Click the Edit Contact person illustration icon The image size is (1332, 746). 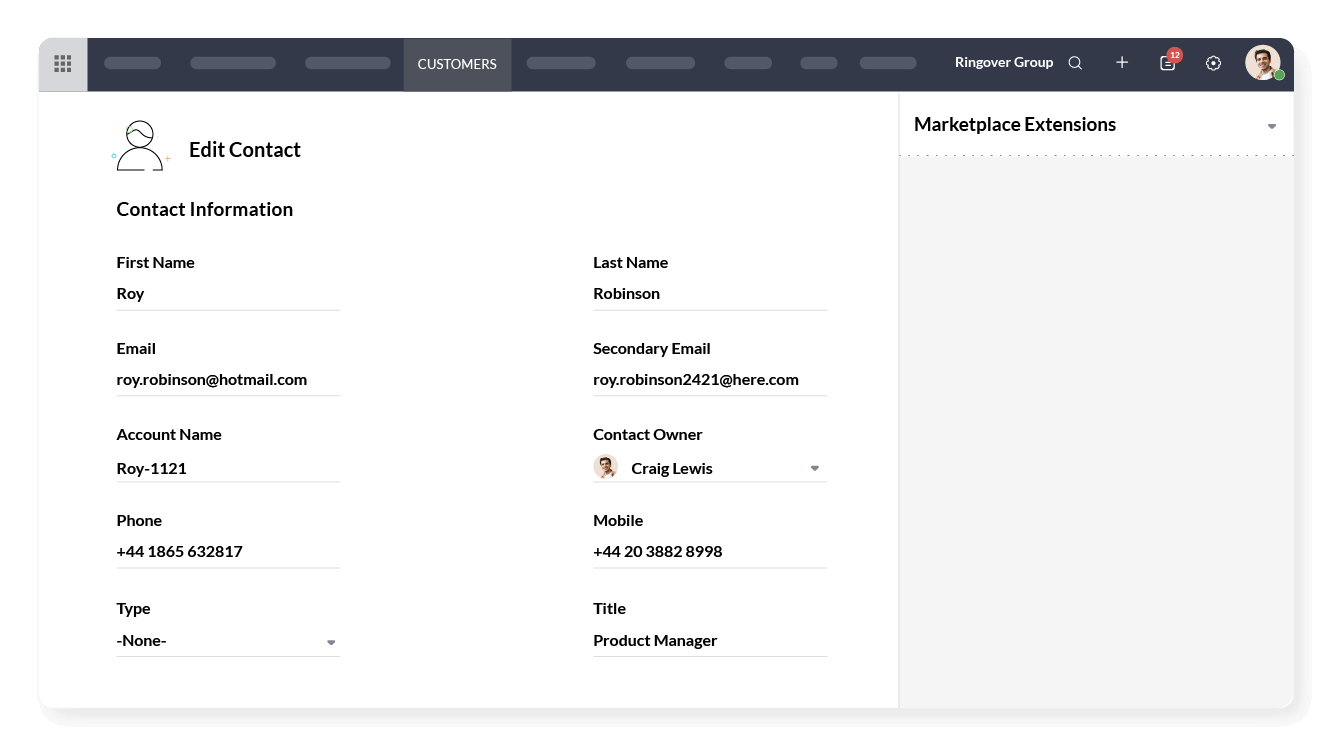coord(140,145)
